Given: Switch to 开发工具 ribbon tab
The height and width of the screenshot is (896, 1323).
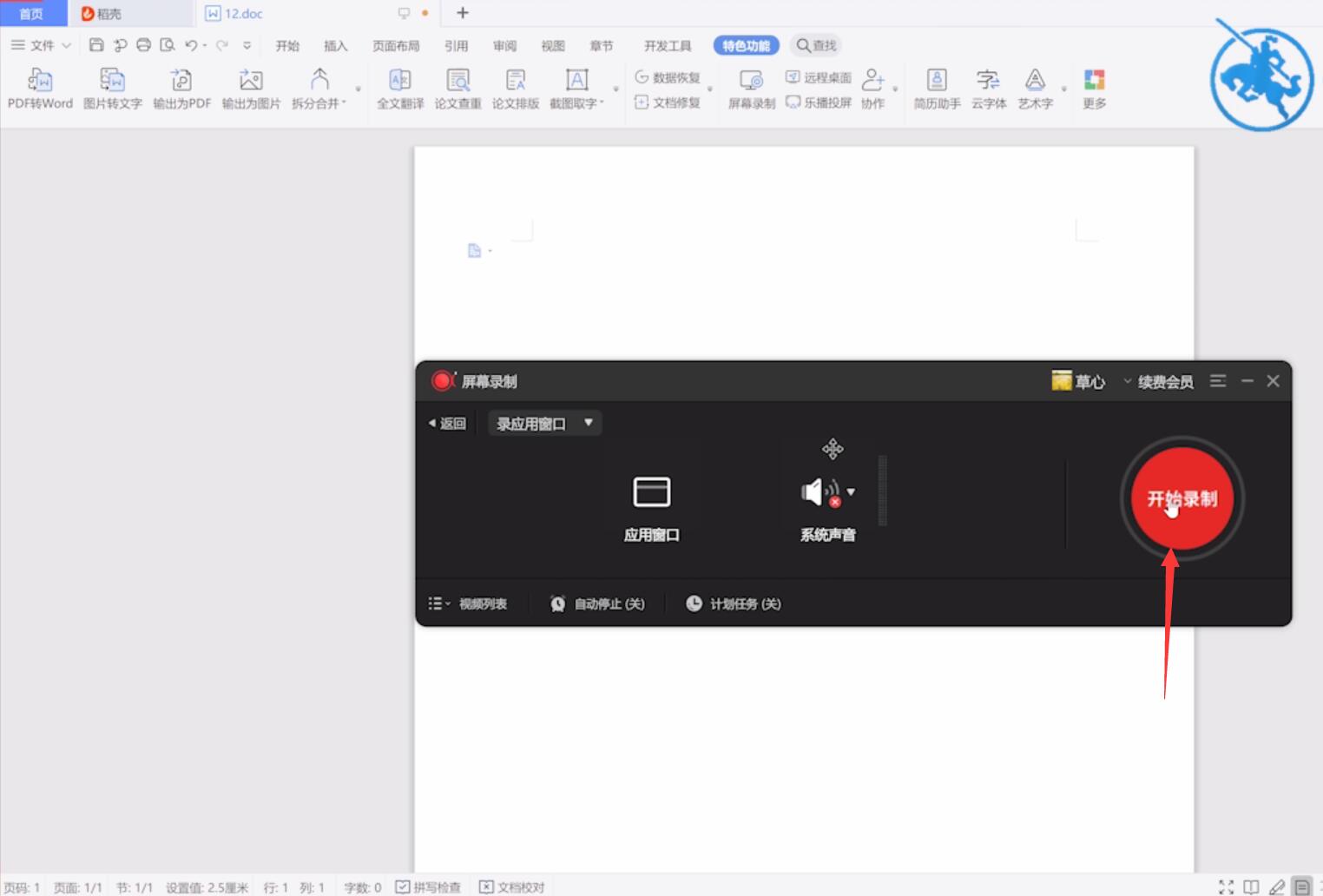Looking at the screenshot, I should [x=668, y=46].
